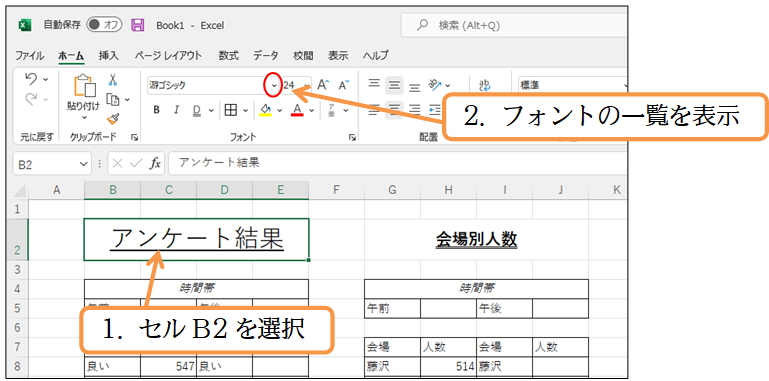Select row header 4
This screenshot has height=381, width=769.
18,289
